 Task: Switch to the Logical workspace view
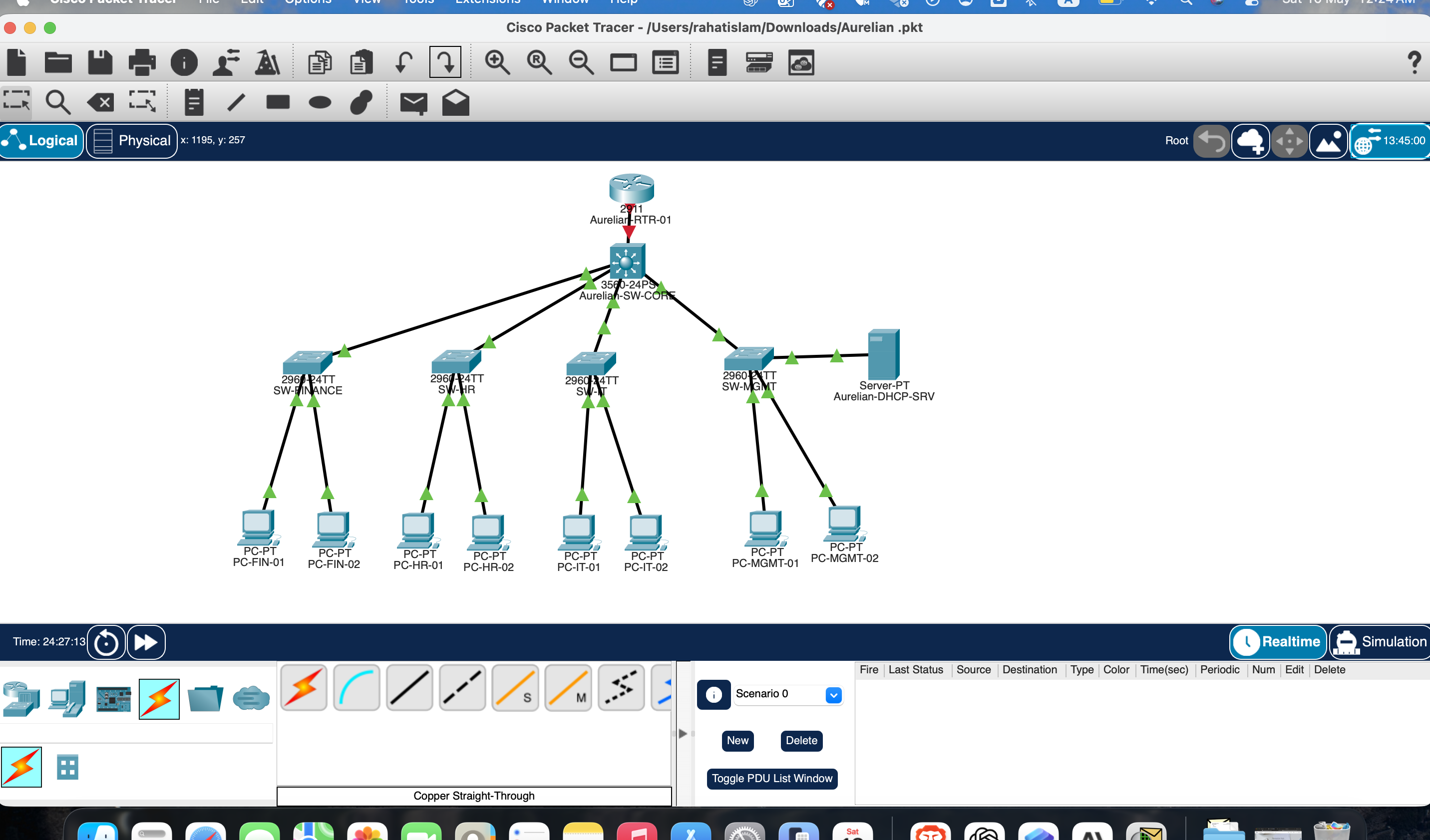(42, 141)
